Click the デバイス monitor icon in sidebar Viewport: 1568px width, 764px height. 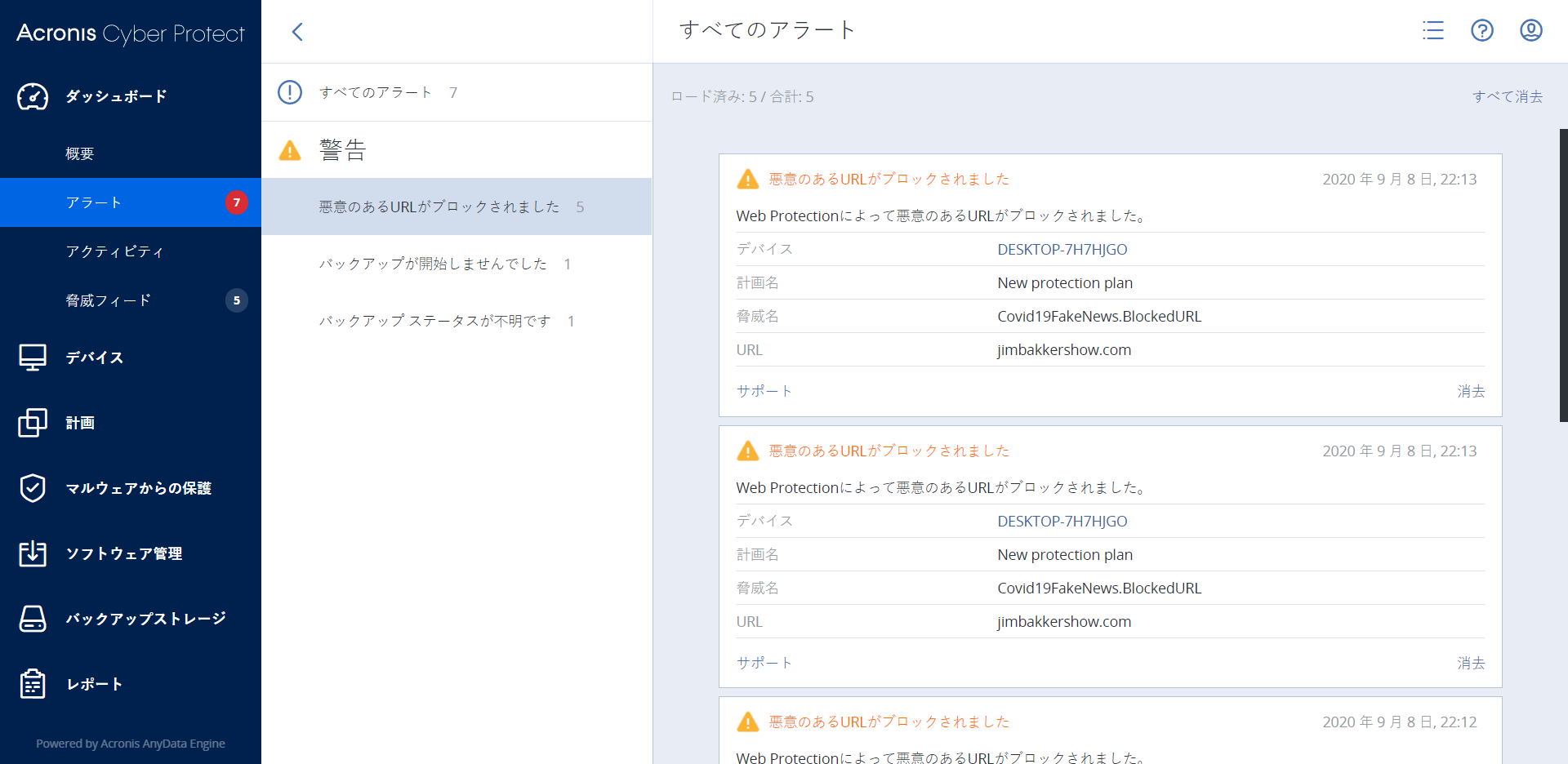(33, 358)
